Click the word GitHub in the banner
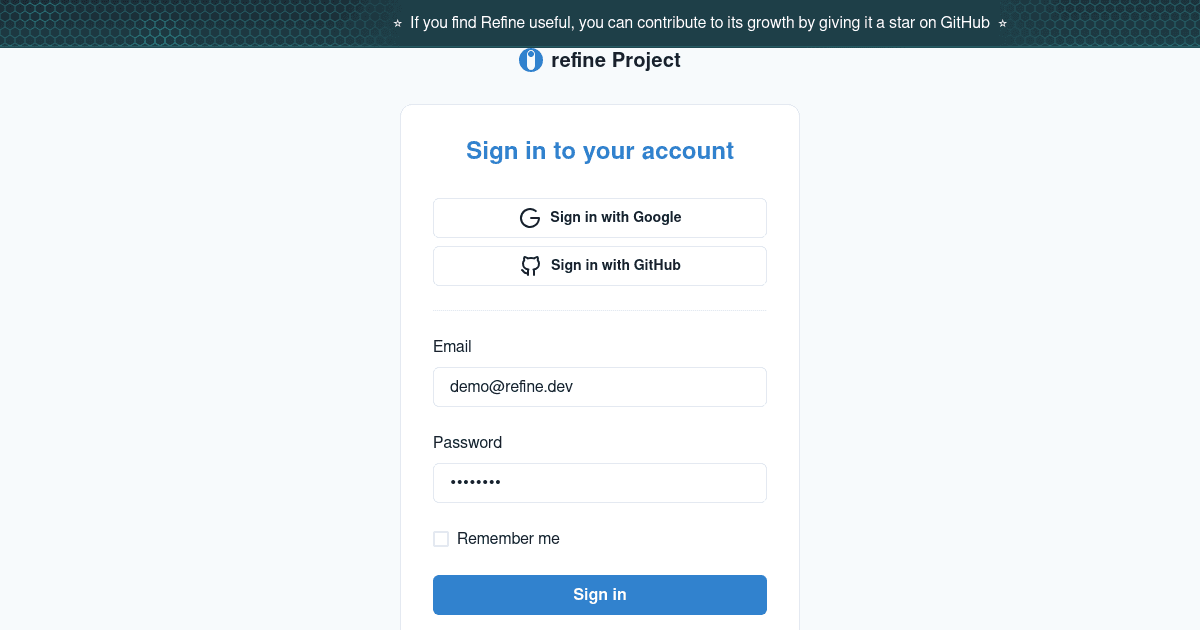 965,23
